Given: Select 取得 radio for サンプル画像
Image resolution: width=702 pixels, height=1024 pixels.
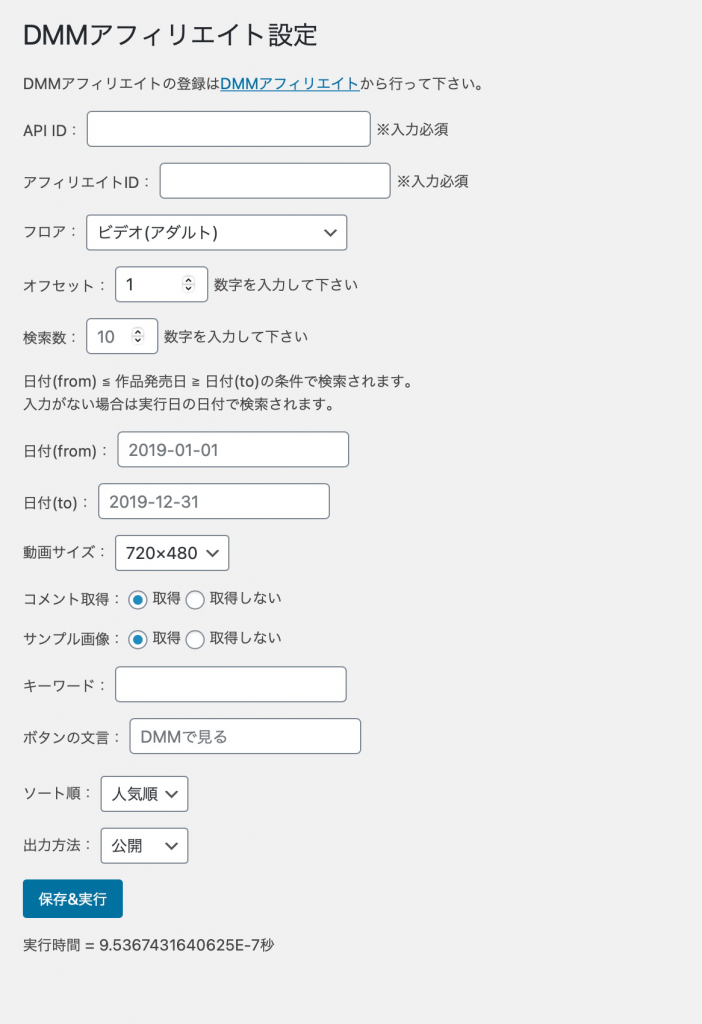Looking at the screenshot, I should [x=137, y=639].
